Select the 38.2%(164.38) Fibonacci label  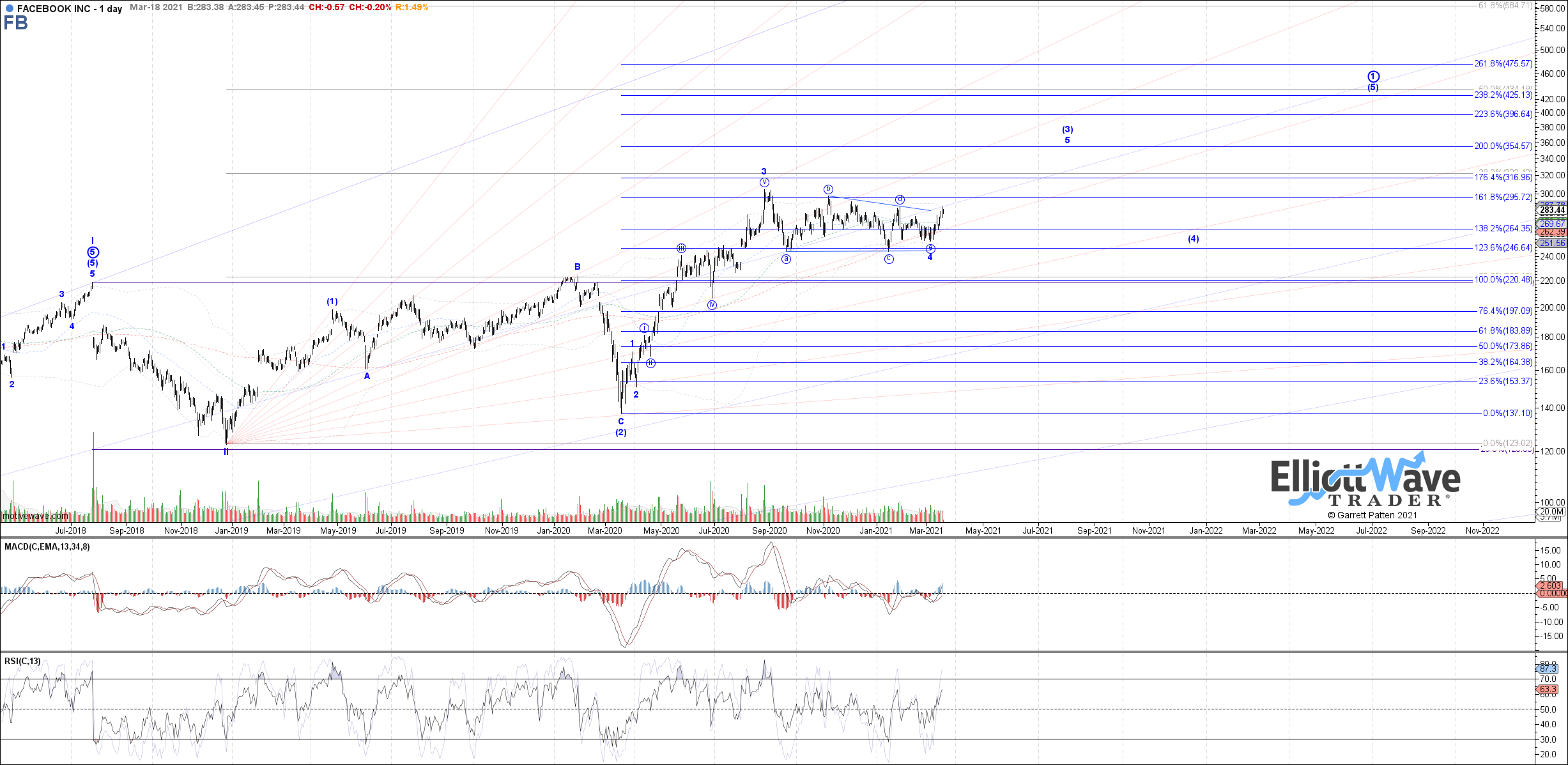tap(1505, 362)
